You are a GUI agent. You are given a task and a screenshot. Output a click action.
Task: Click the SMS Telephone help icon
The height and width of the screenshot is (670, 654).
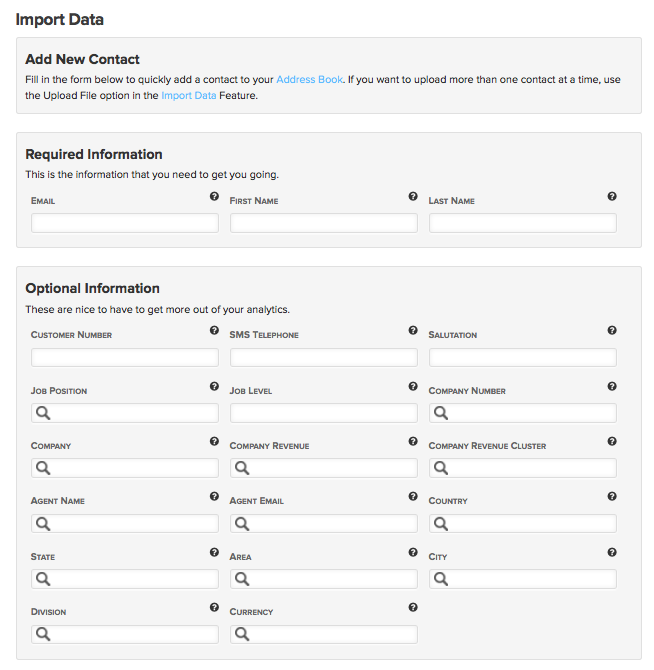pyautogui.click(x=413, y=330)
